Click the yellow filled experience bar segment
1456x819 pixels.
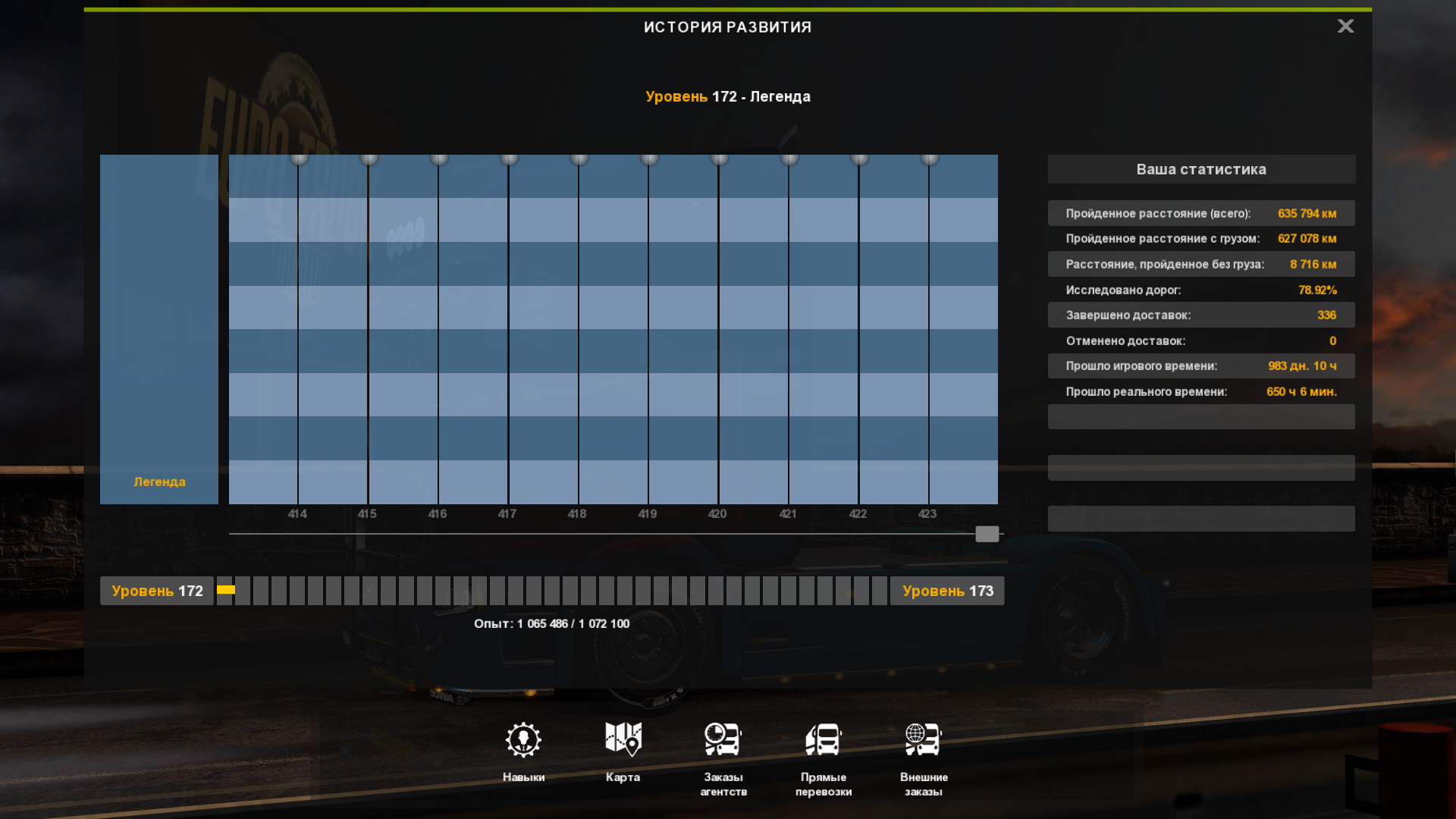(226, 590)
